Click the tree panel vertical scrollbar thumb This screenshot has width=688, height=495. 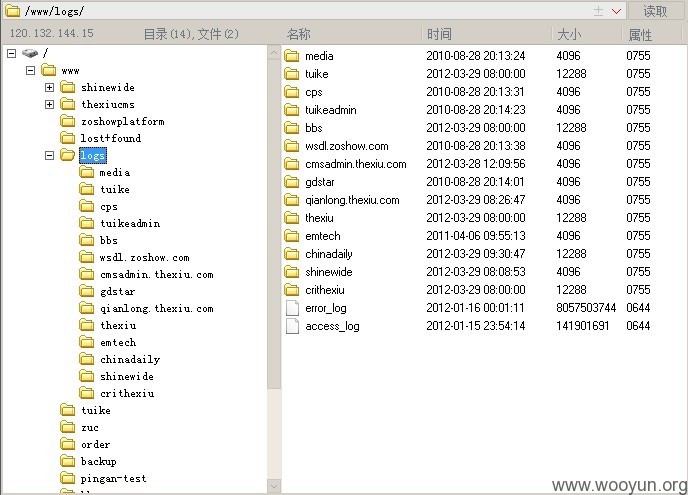tap(274, 224)
